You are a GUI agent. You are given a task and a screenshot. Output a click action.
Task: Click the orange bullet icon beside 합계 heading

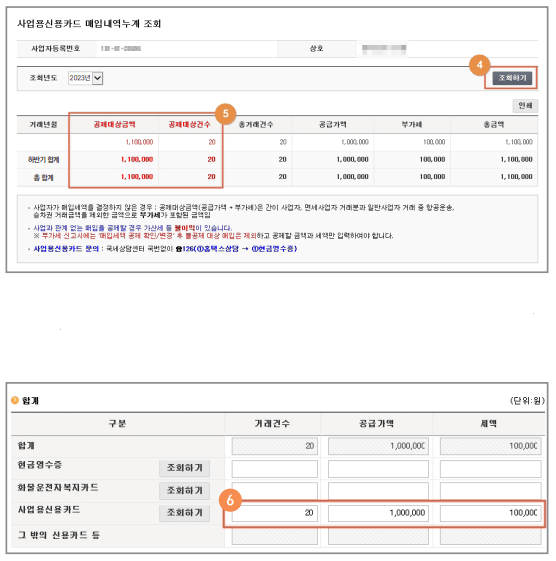coord(15,400)
